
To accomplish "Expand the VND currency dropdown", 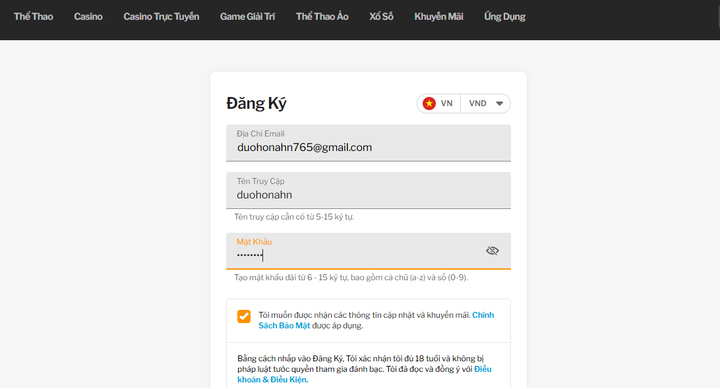I will (485, 103).
